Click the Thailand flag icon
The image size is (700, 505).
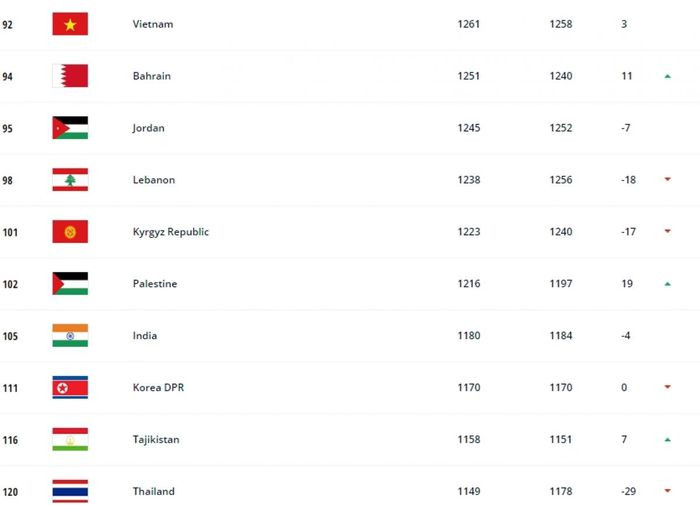70,491
